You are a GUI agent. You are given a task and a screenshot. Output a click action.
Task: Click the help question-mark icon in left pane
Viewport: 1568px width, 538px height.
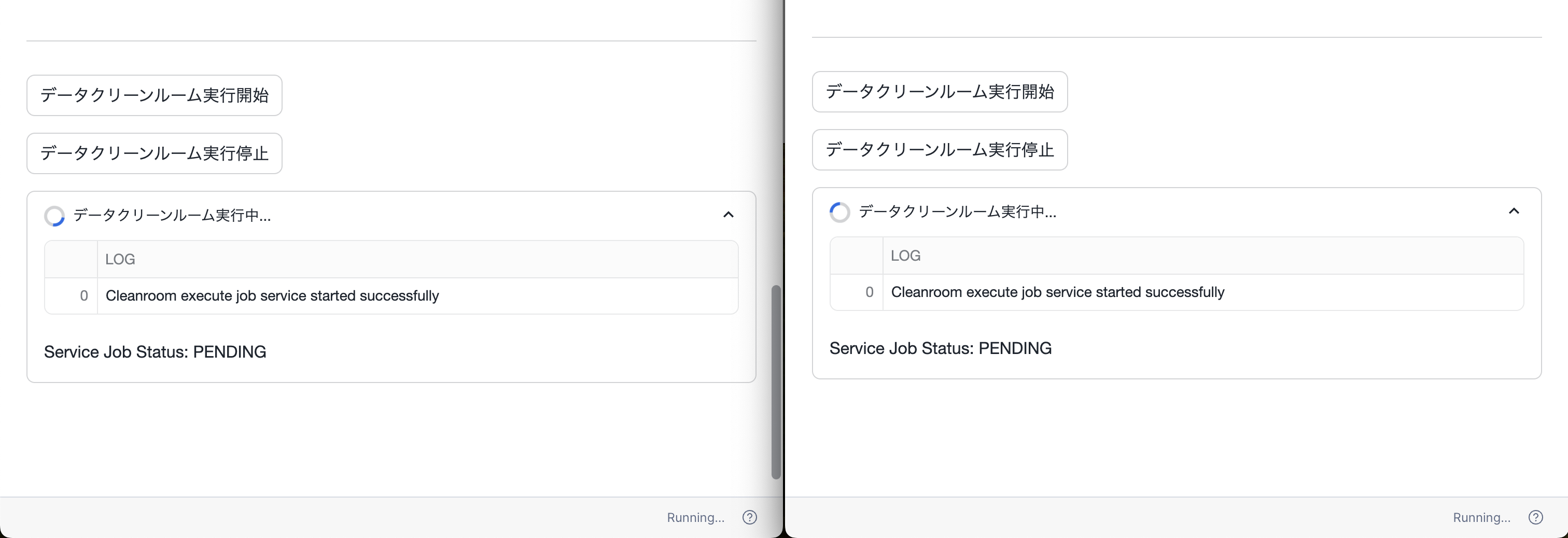click(x=749, y=517)
